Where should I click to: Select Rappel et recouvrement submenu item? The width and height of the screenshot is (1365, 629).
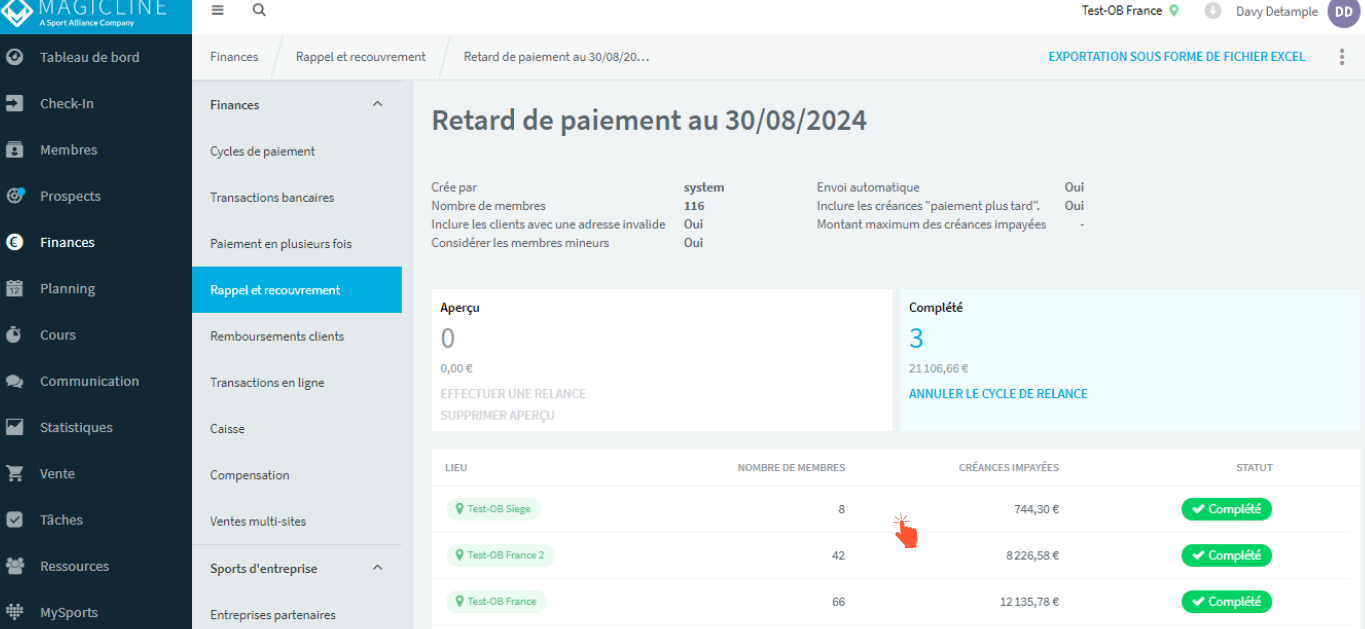297,290
